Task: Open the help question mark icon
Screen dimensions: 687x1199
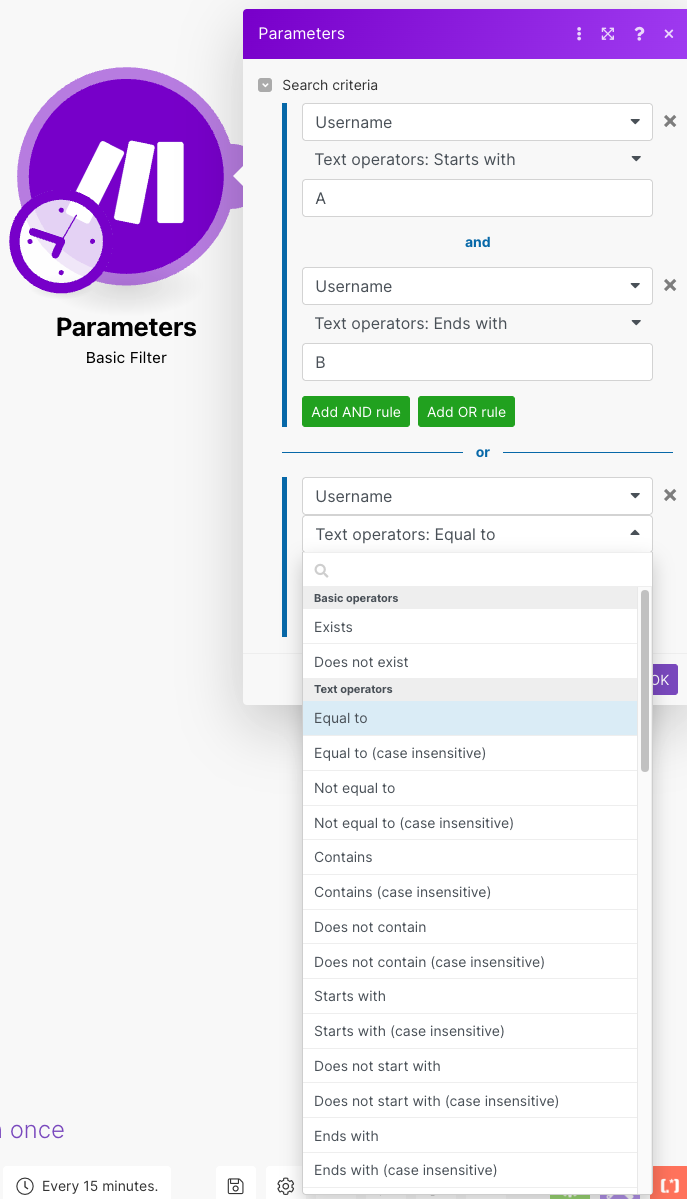Action: (x=639, y=34)
